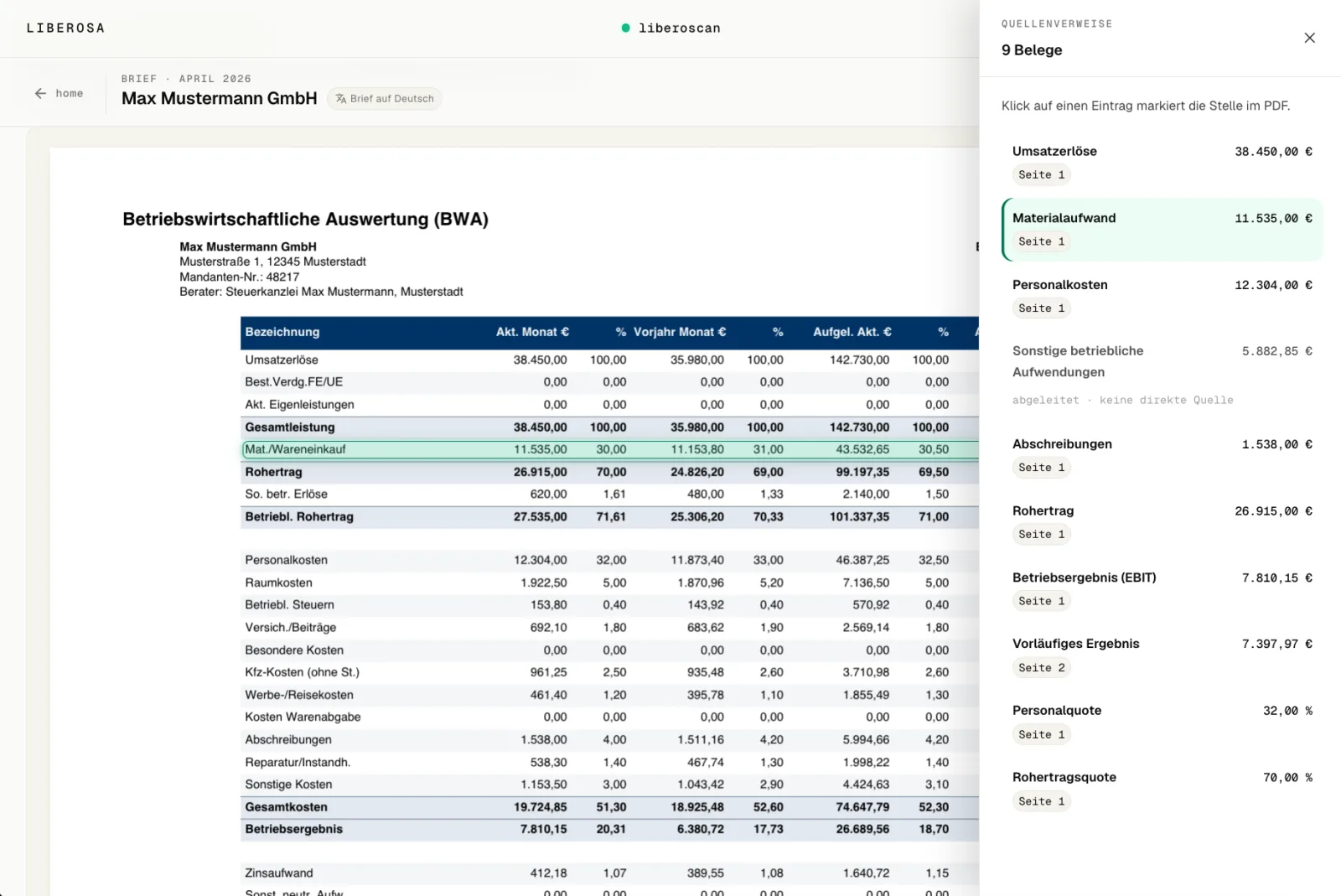Select the Umsatzerlöse source entry
The width and height of the screenshot is (1341, 896).
pos(1162,163)
